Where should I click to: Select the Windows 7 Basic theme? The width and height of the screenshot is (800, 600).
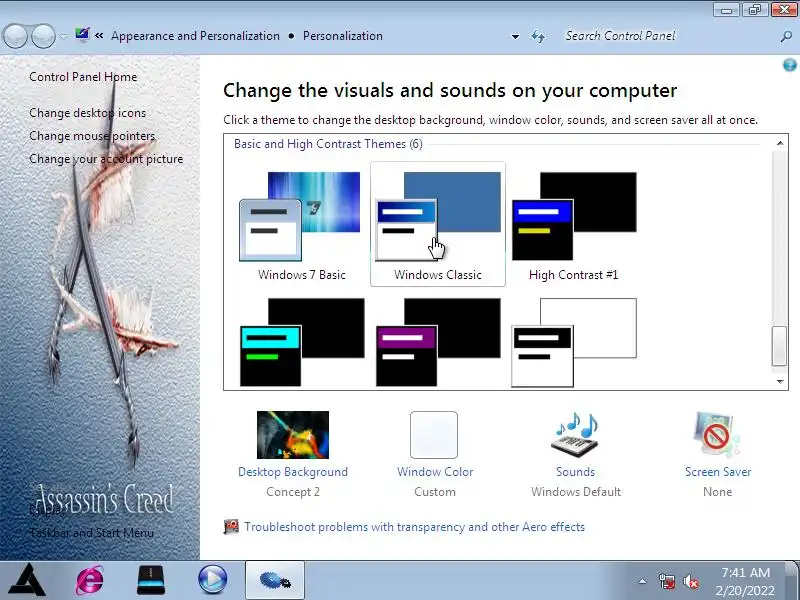301,226
